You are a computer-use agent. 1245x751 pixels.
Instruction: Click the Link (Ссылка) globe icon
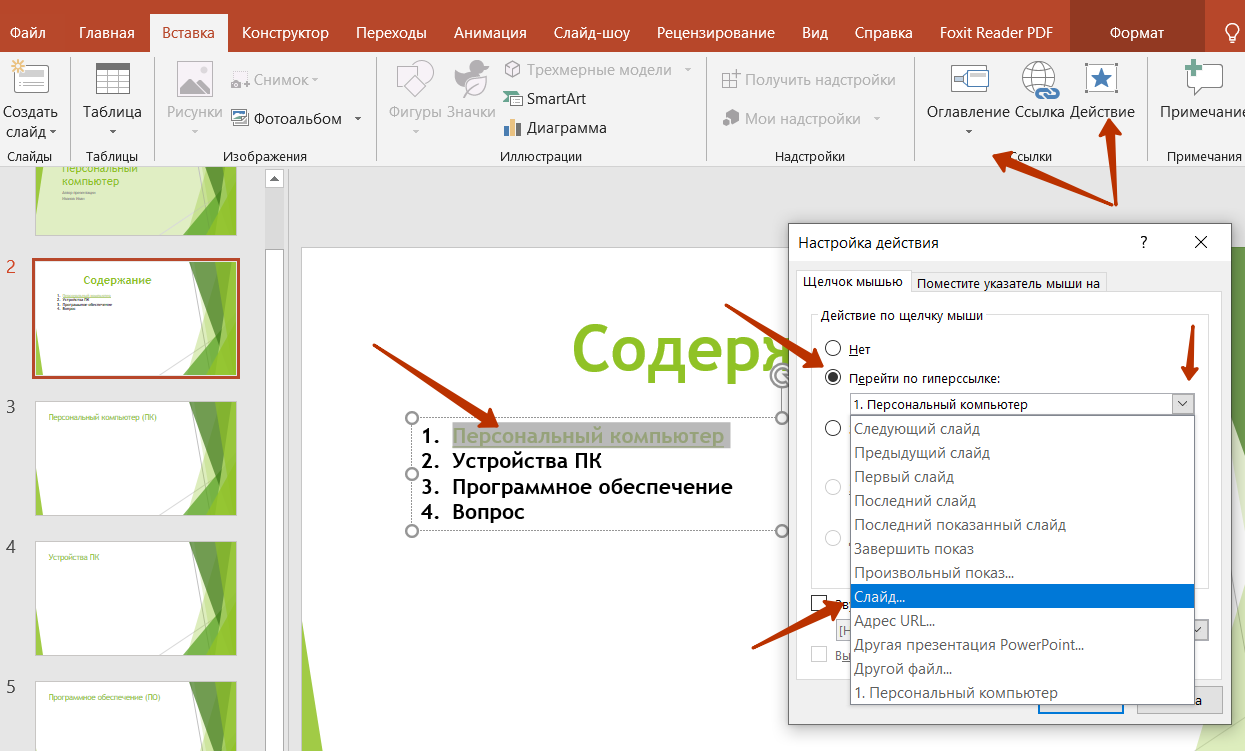pyautogui.click(x=1040, y=80)
